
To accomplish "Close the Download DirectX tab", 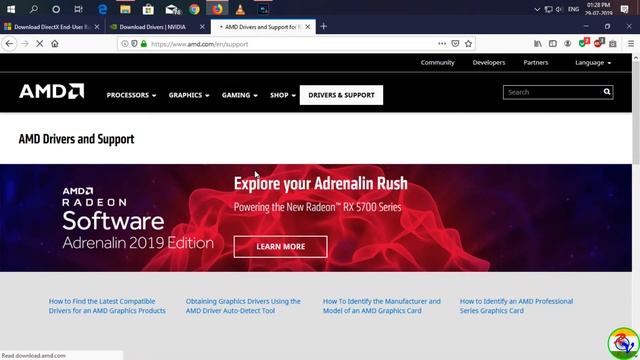I will [97, 27].
